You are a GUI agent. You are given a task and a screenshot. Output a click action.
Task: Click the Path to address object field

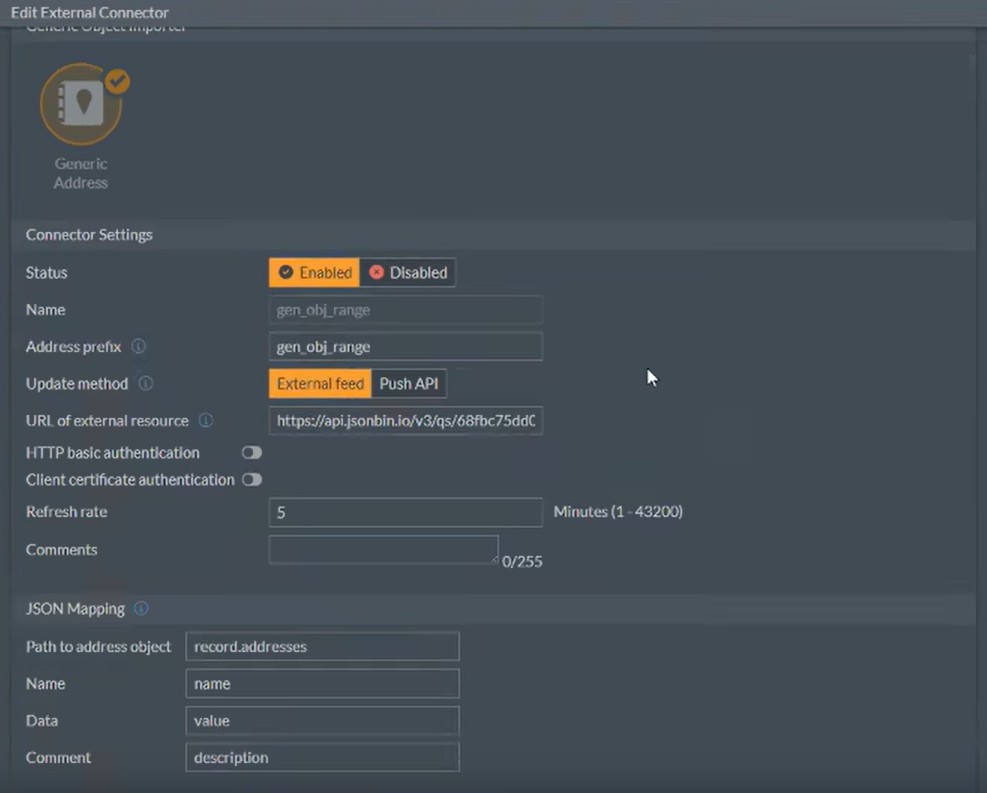tap(322, 646)
